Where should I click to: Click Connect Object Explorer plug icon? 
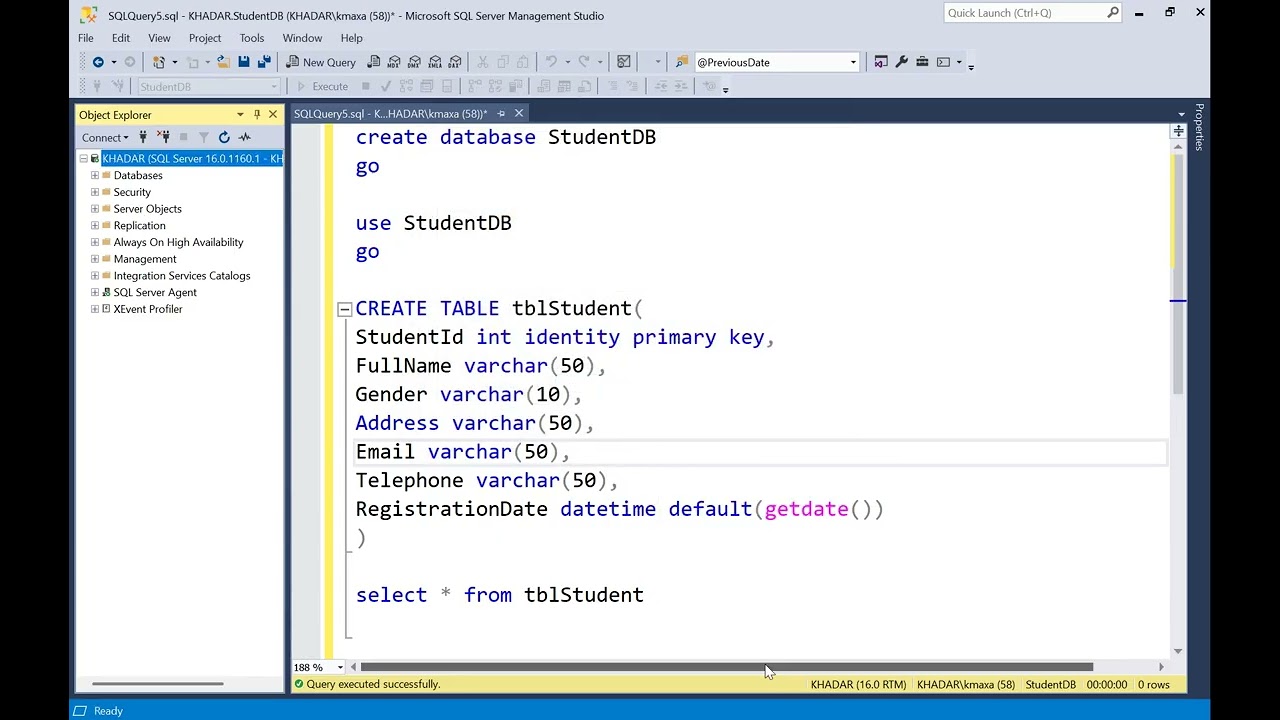[143, 137]
